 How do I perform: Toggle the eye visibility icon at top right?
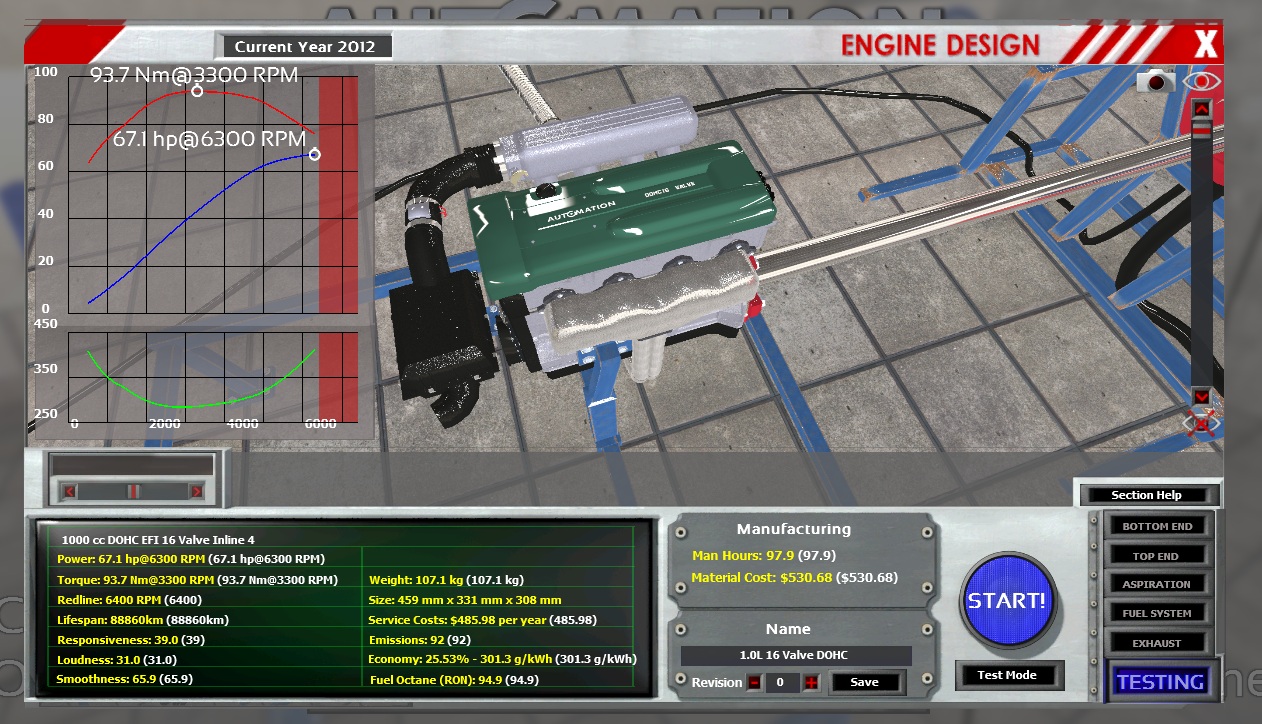pos(1202,82)
